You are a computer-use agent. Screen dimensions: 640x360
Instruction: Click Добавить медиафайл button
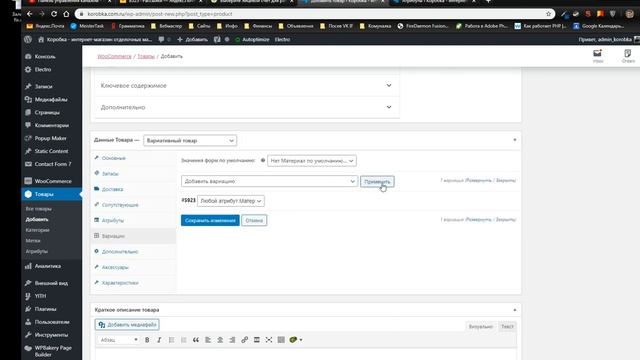pos(127,324)
